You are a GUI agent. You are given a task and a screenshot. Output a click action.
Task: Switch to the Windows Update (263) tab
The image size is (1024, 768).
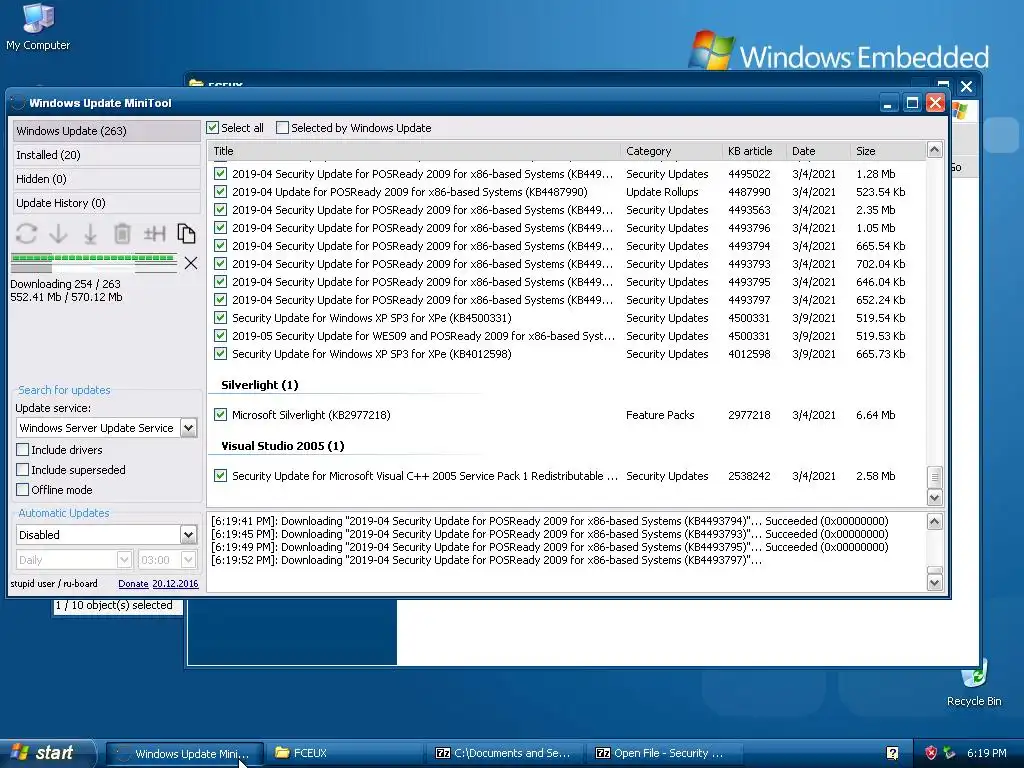click(x=106, y=131)
